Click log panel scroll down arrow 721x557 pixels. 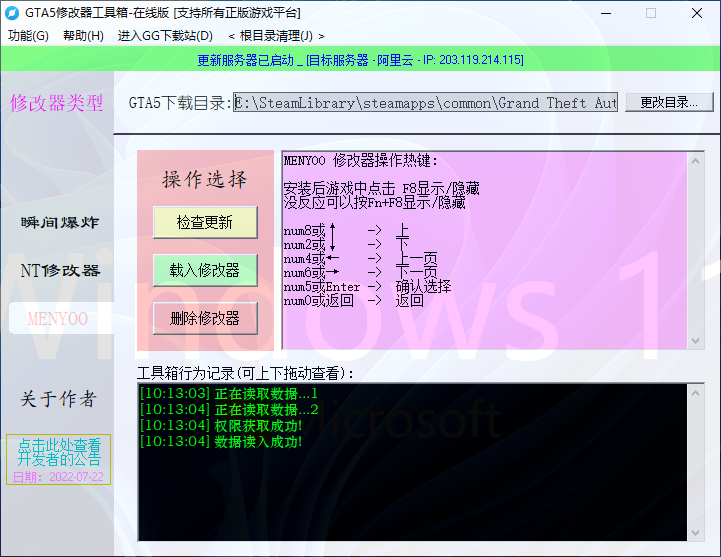click(695, 533)
